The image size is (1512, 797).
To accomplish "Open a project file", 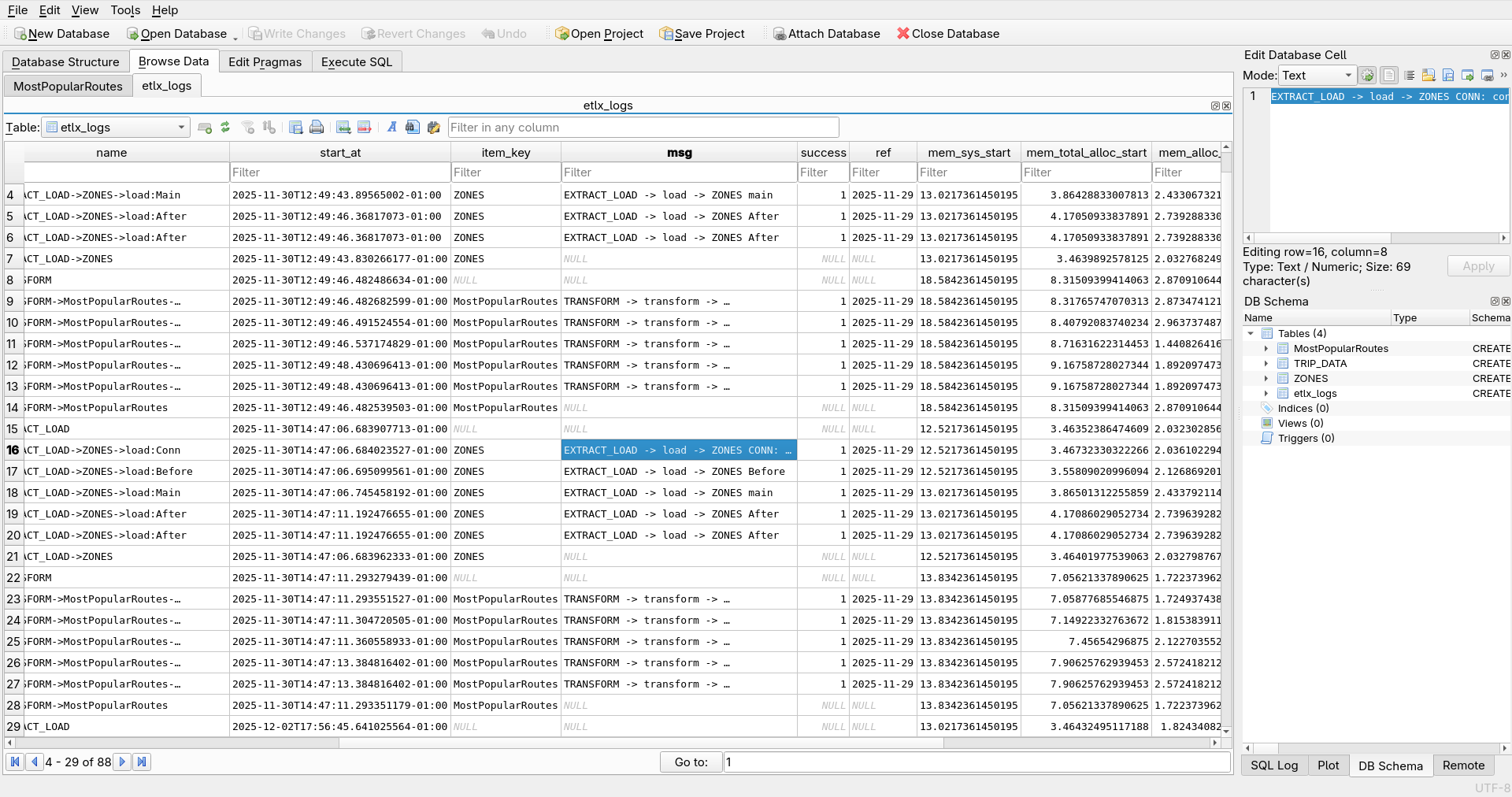I will click(598, 34).
